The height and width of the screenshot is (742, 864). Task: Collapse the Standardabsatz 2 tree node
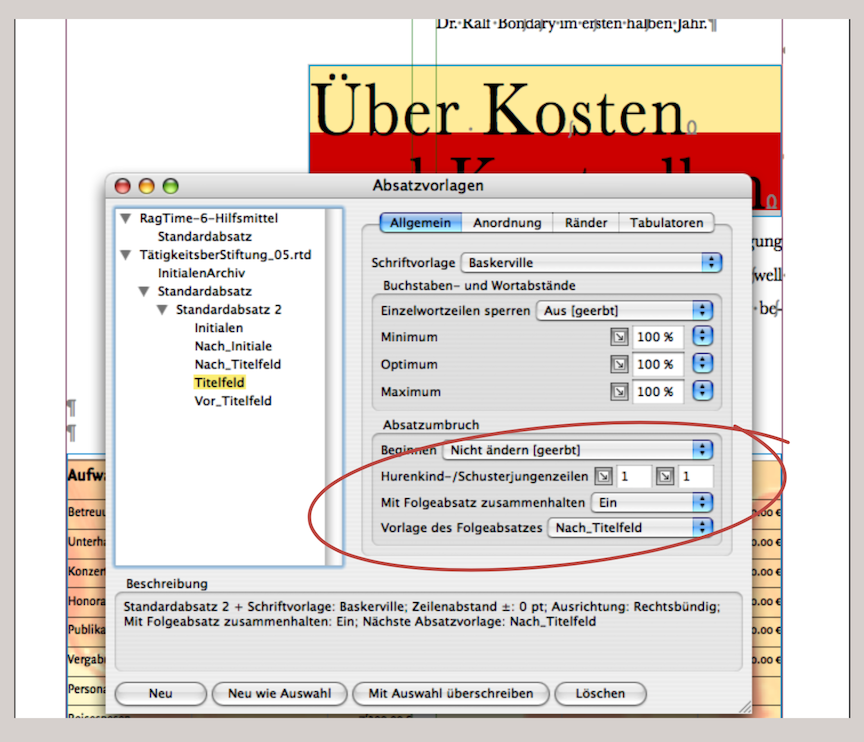pos(163,310)
